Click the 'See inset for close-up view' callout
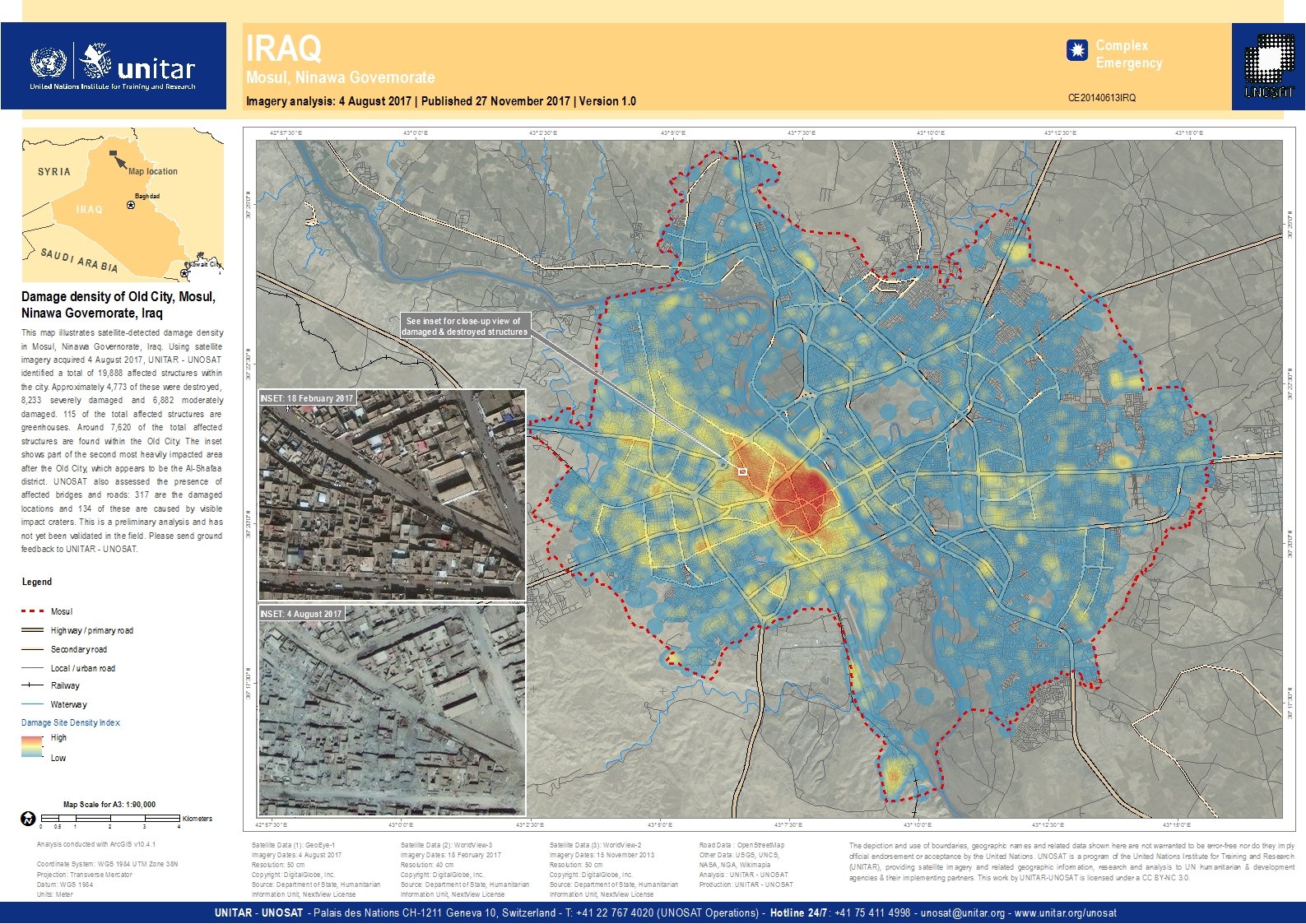 465,326
